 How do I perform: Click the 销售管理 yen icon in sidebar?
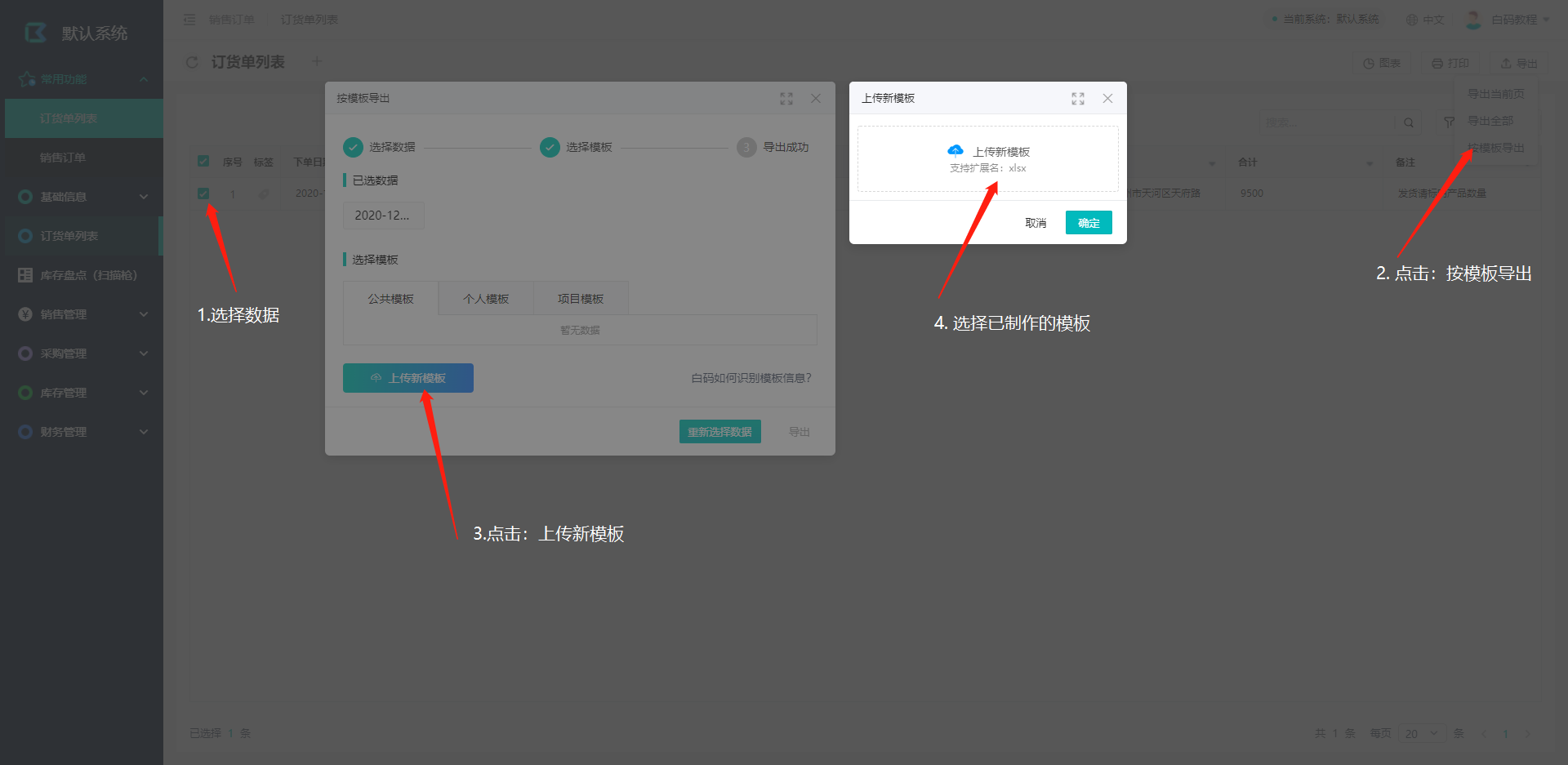(25, 314)
